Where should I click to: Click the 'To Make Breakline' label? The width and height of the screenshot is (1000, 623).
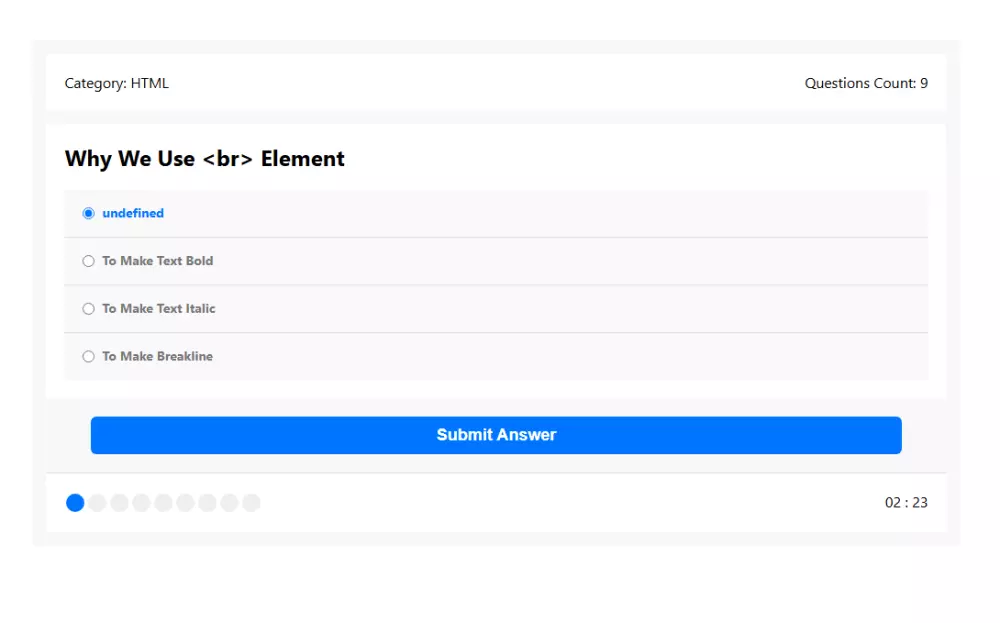coord(158,357)
